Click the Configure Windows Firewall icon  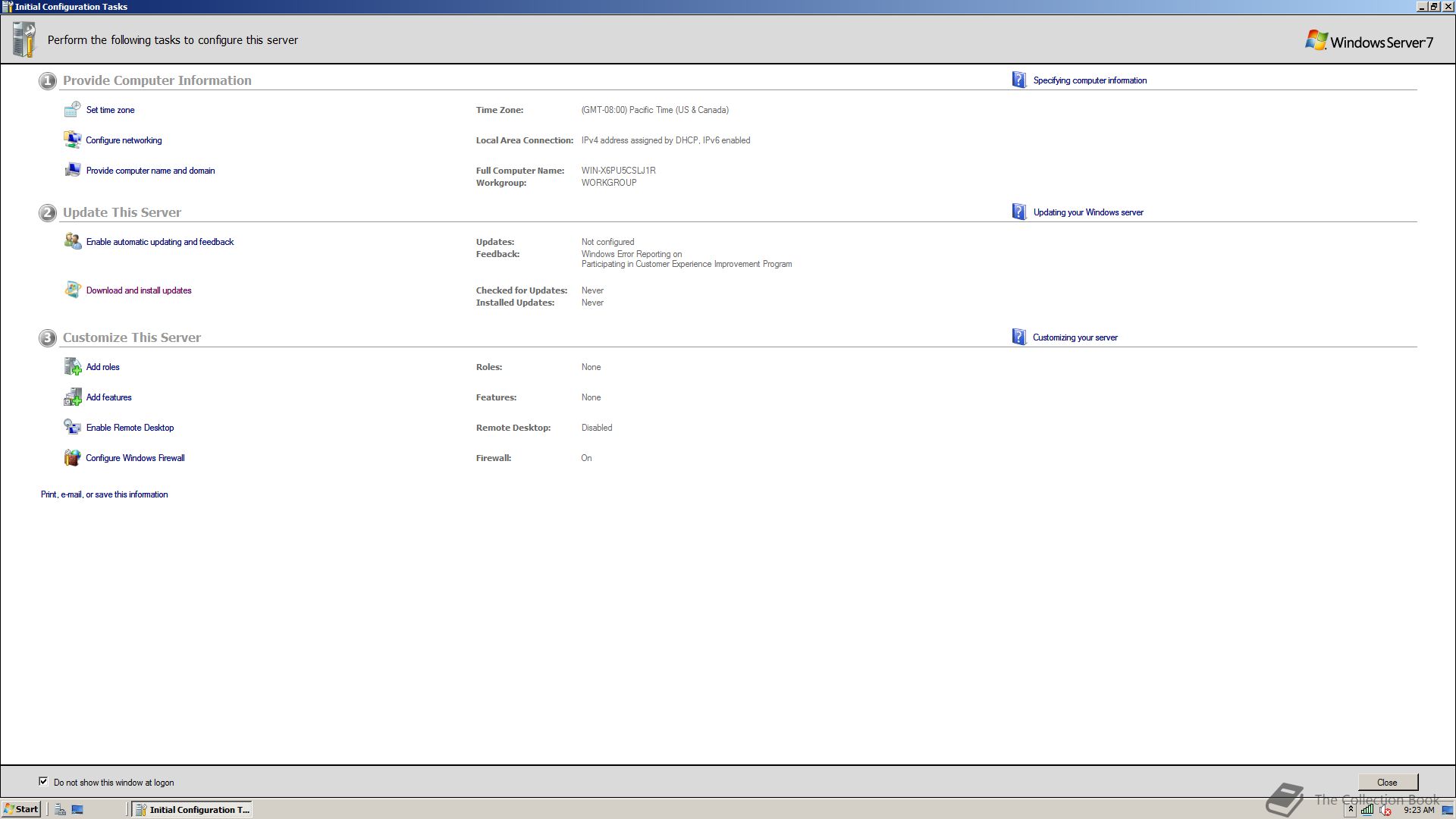tap(72, 458)
